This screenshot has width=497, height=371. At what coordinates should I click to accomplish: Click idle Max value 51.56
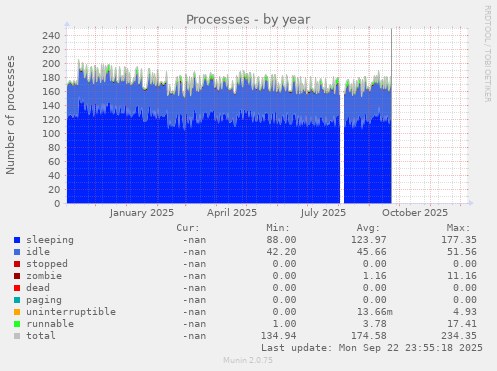point(462,252)
